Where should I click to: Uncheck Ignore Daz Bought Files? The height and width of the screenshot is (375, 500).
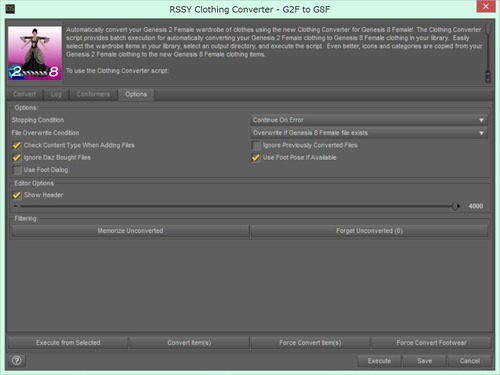(17, 158)
